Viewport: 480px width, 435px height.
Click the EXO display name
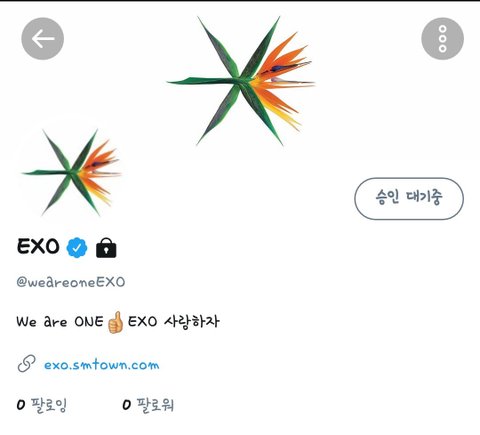(x=38, y=247)
